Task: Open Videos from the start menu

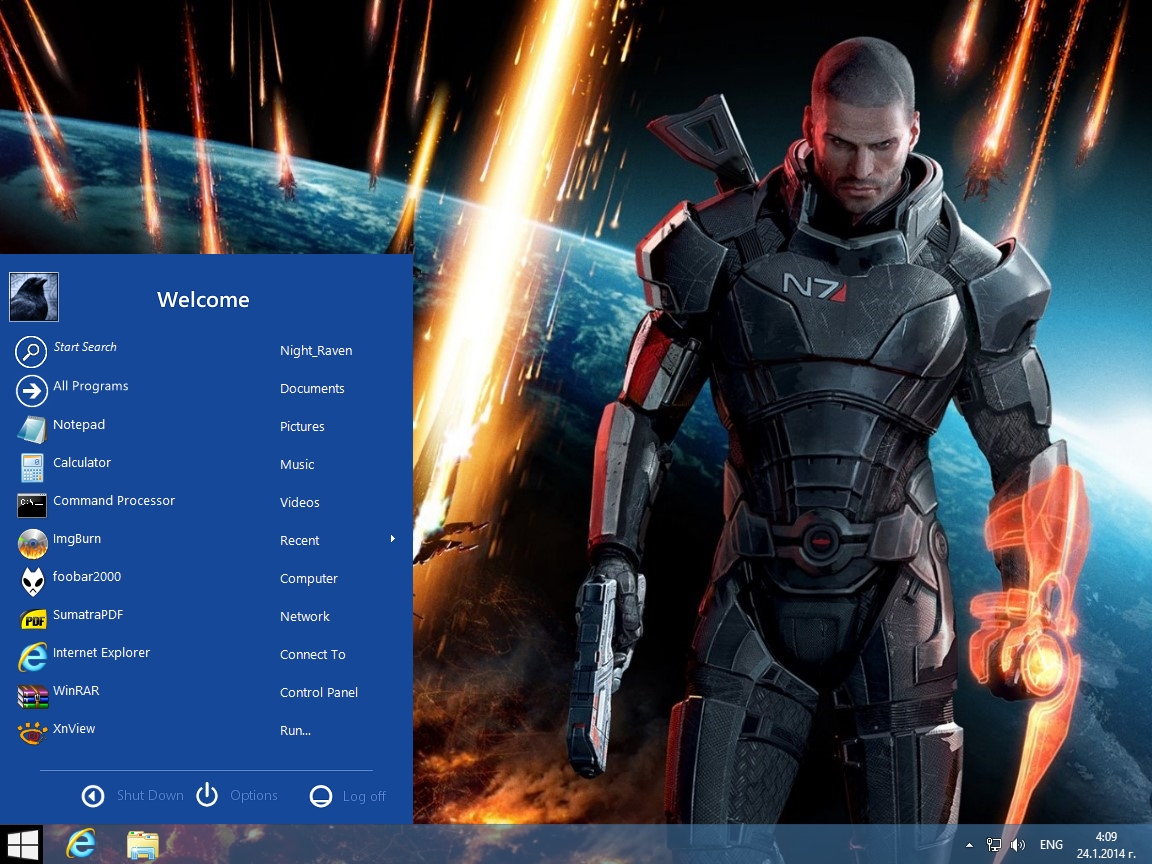Action: tap(300, 503)
